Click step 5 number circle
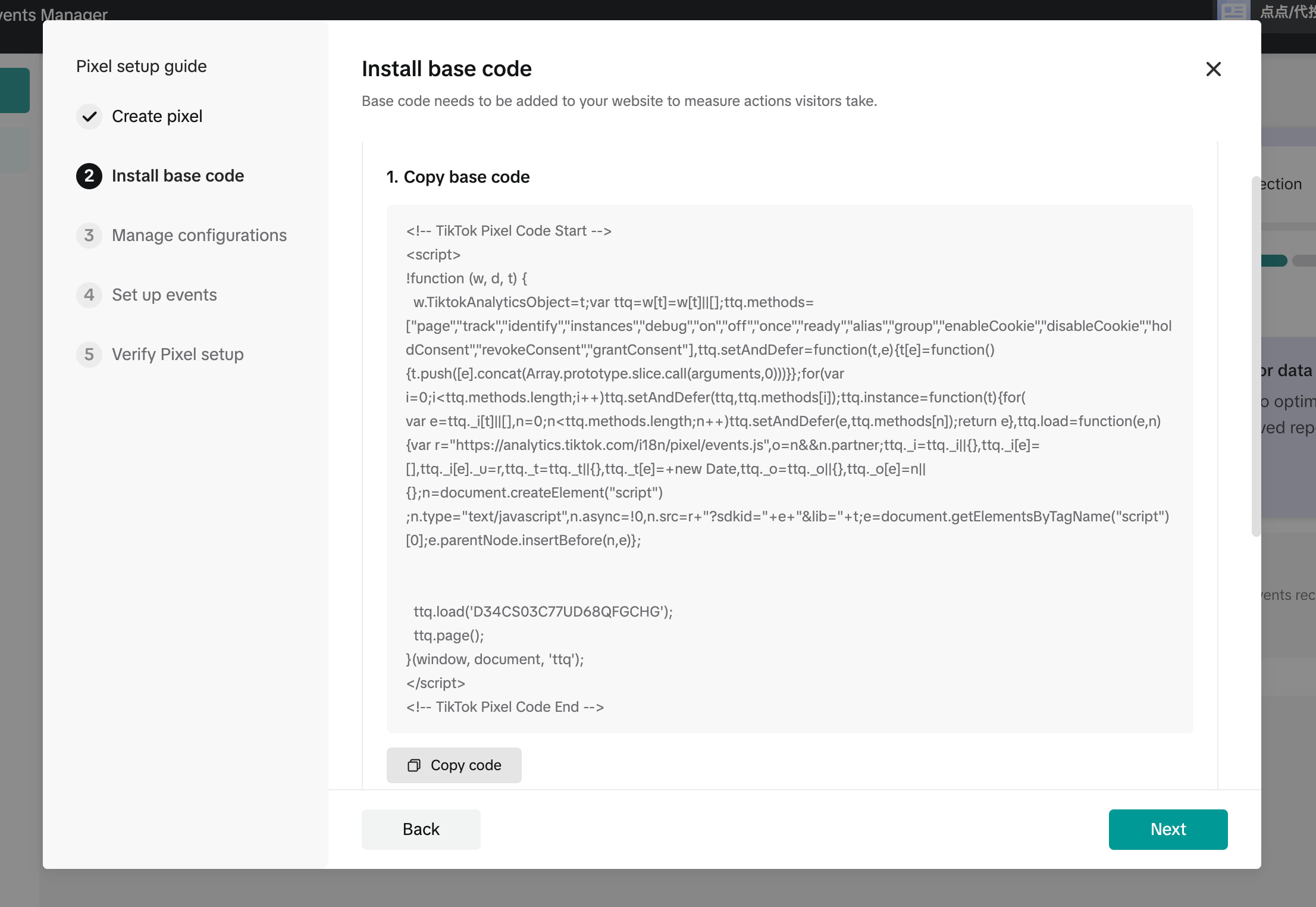1316x907 pixels. coord(89,355)
